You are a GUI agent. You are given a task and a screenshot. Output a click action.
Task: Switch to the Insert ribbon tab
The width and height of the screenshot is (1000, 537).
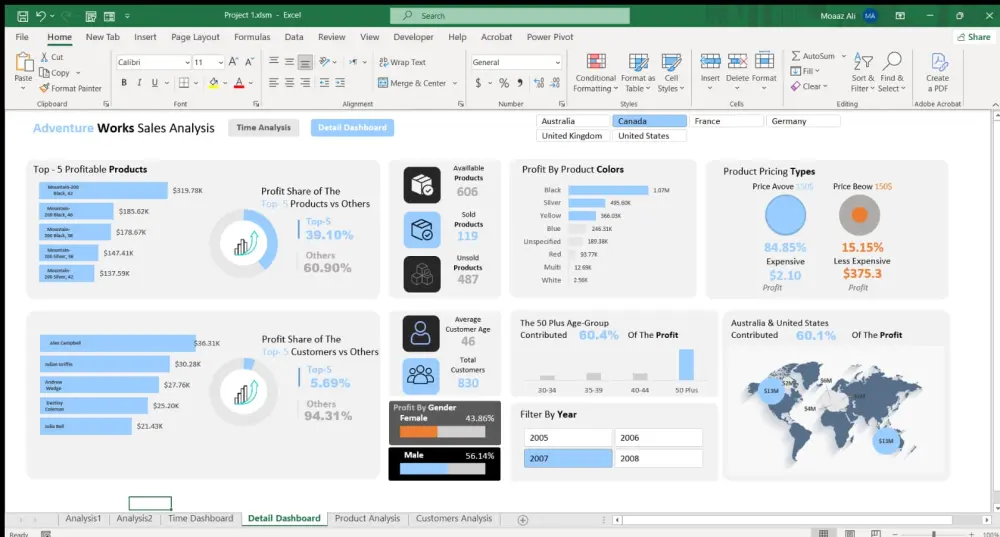coord(145,37)
